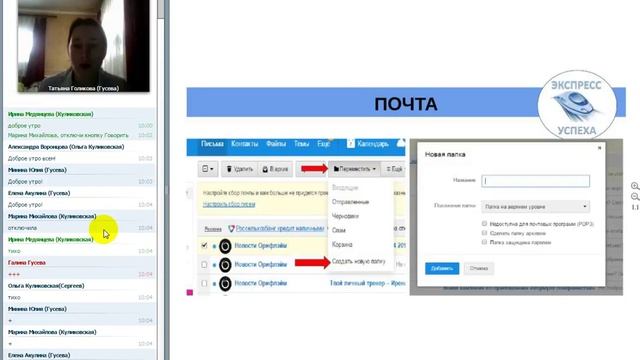Focus the Название input field
Screen dimensions: 640x360
coord(536,181)
